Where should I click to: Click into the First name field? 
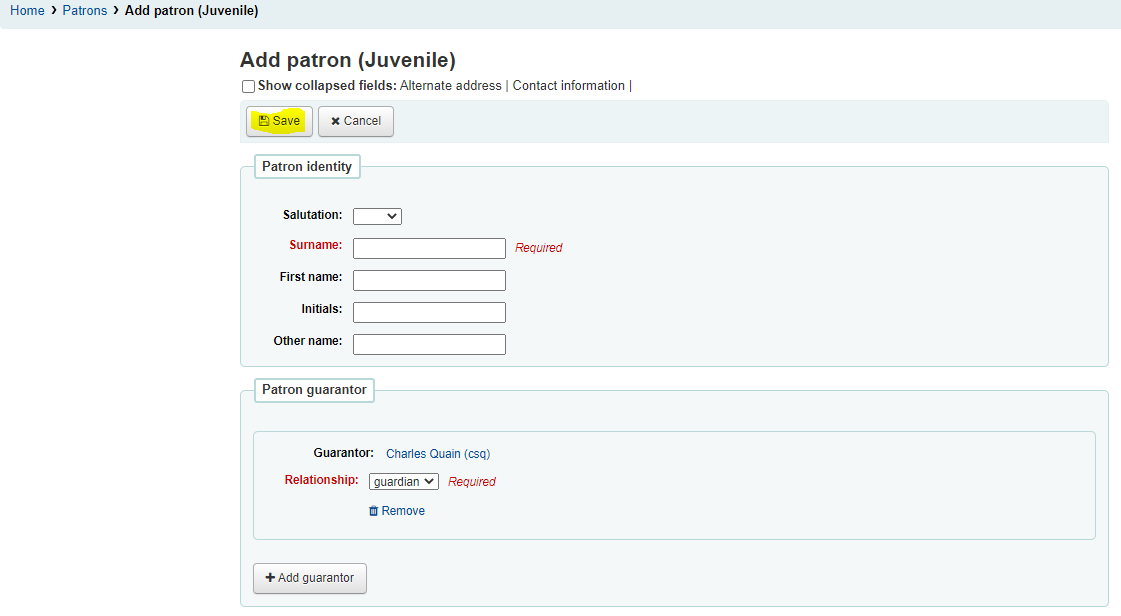tap(429, 280)
